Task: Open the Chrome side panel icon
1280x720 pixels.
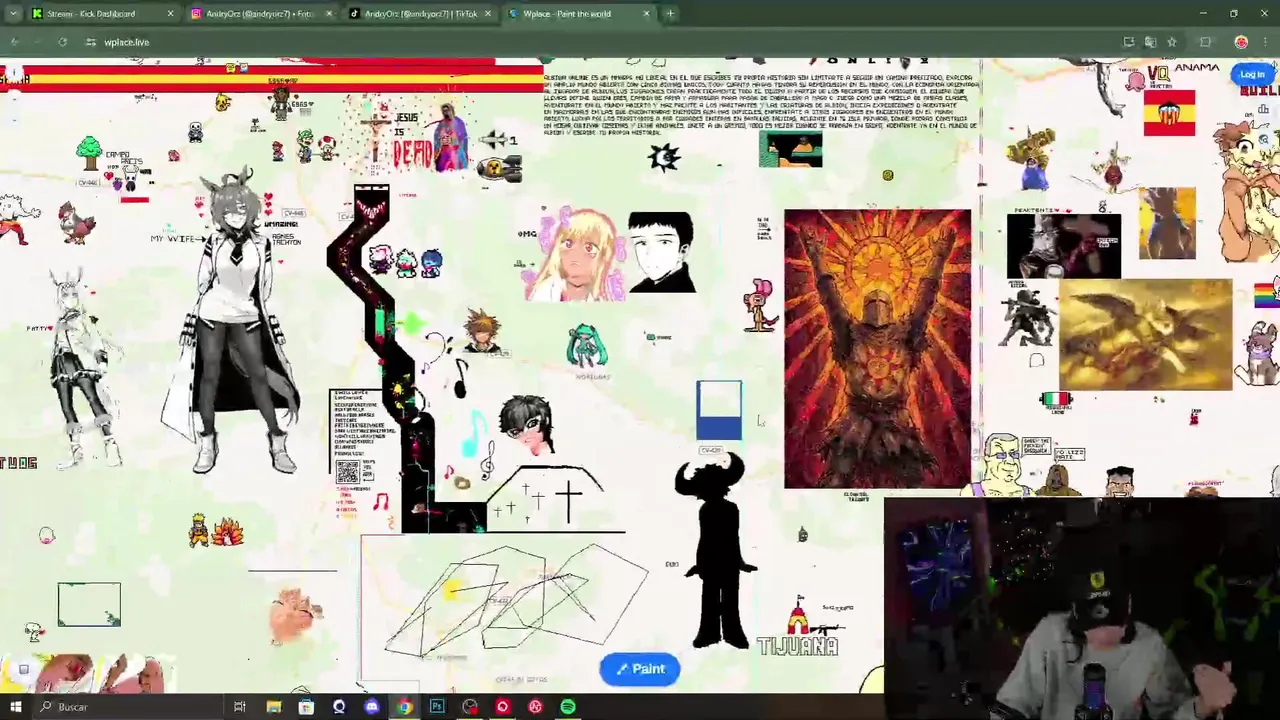Action: coord(1205,42)
